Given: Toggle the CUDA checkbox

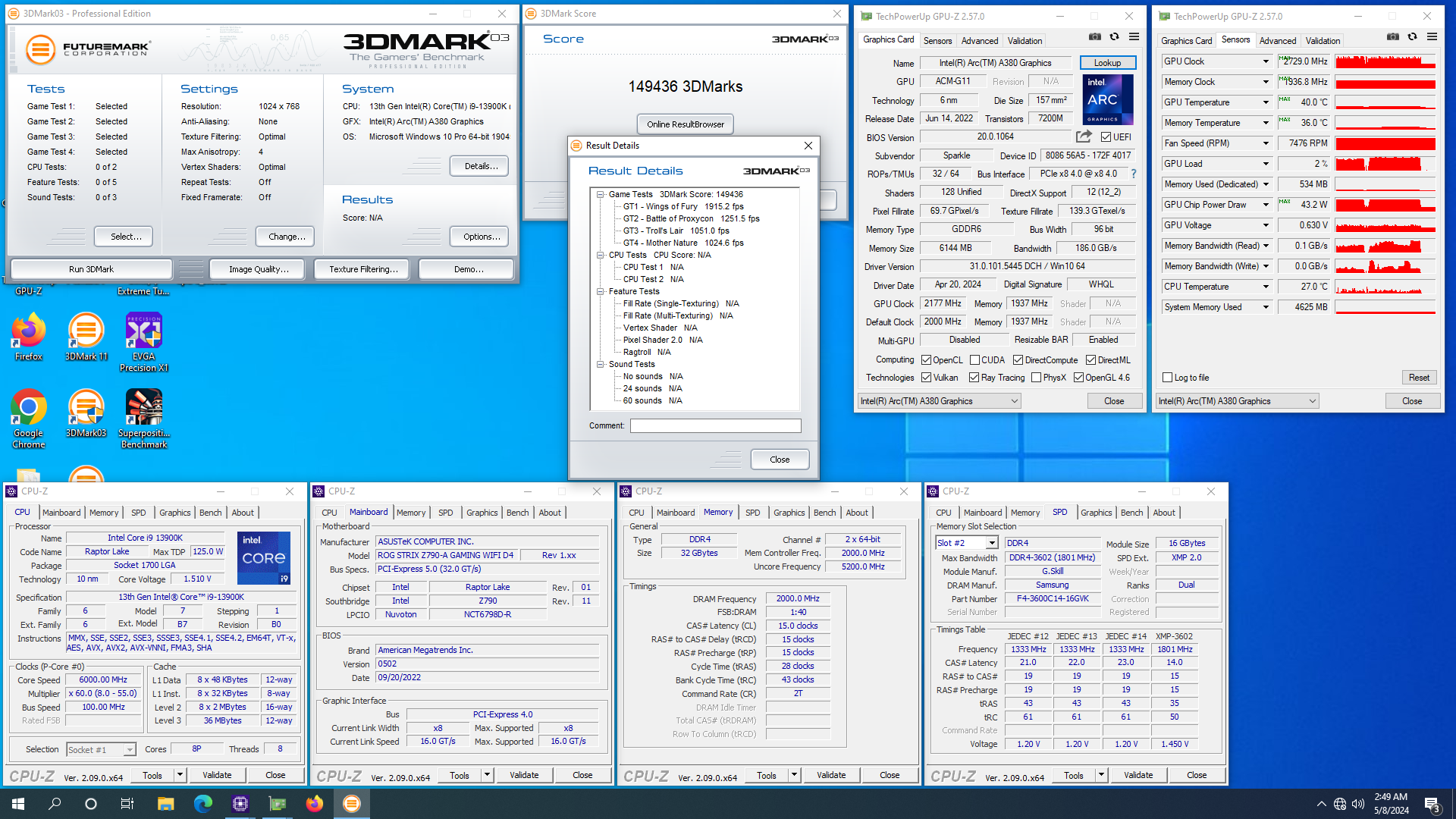Looking at the screenshot, I should pos(974,359).
